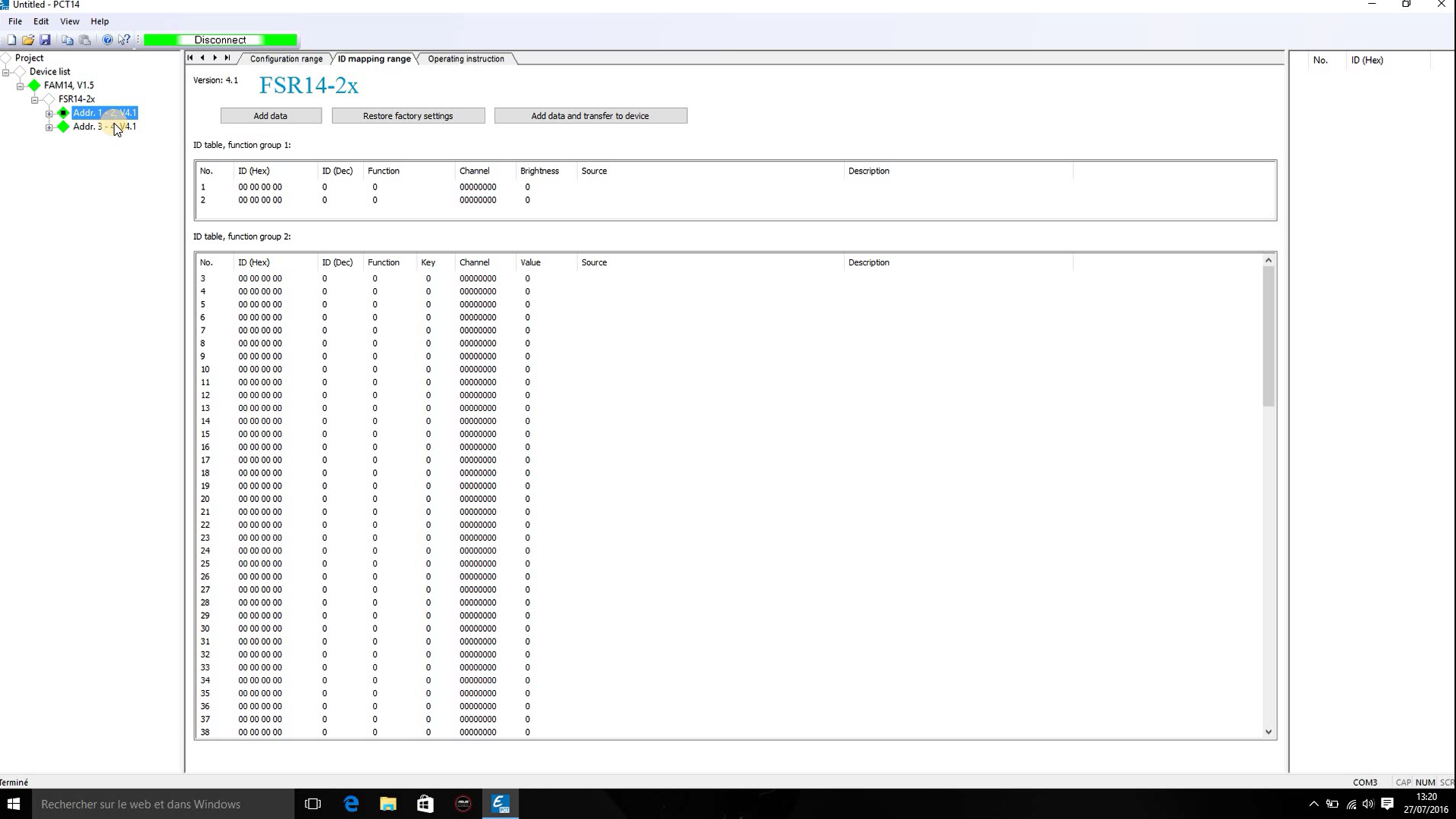The image size is (1456, 819).
Task: Toggle the Disconnect connection bar
Action: [220, 40]
